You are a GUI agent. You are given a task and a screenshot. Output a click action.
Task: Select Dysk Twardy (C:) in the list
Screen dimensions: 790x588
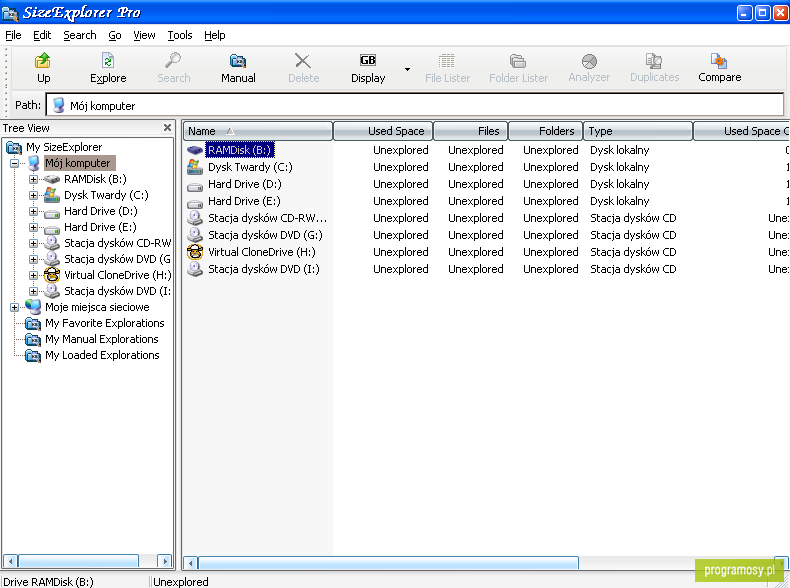250,167
